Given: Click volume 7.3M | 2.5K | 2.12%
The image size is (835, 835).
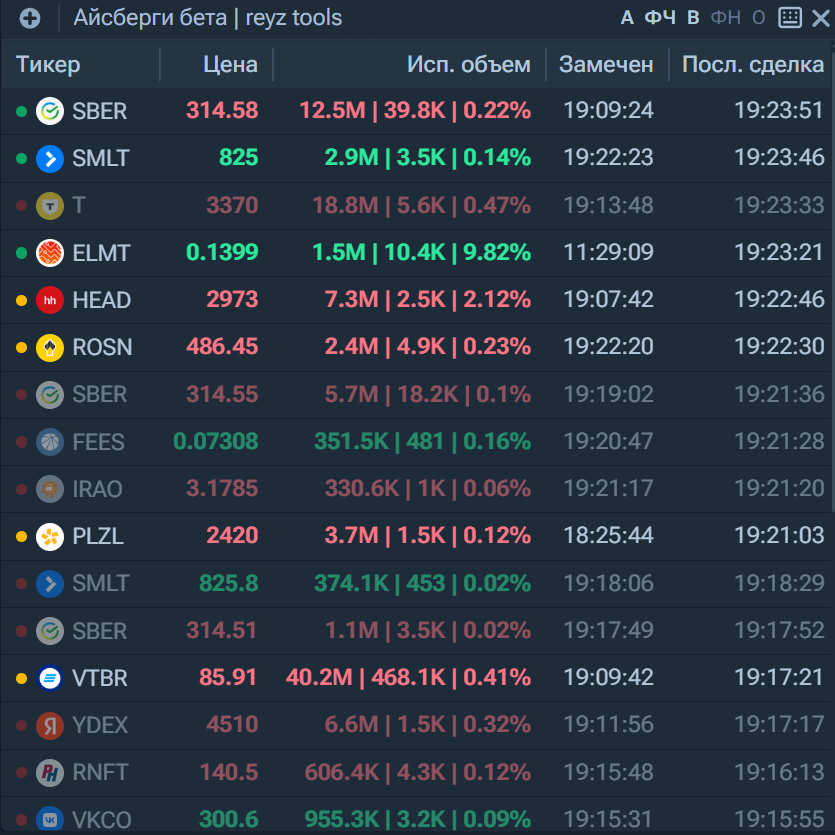Looking at the screenshot, I should coord(428,299).
